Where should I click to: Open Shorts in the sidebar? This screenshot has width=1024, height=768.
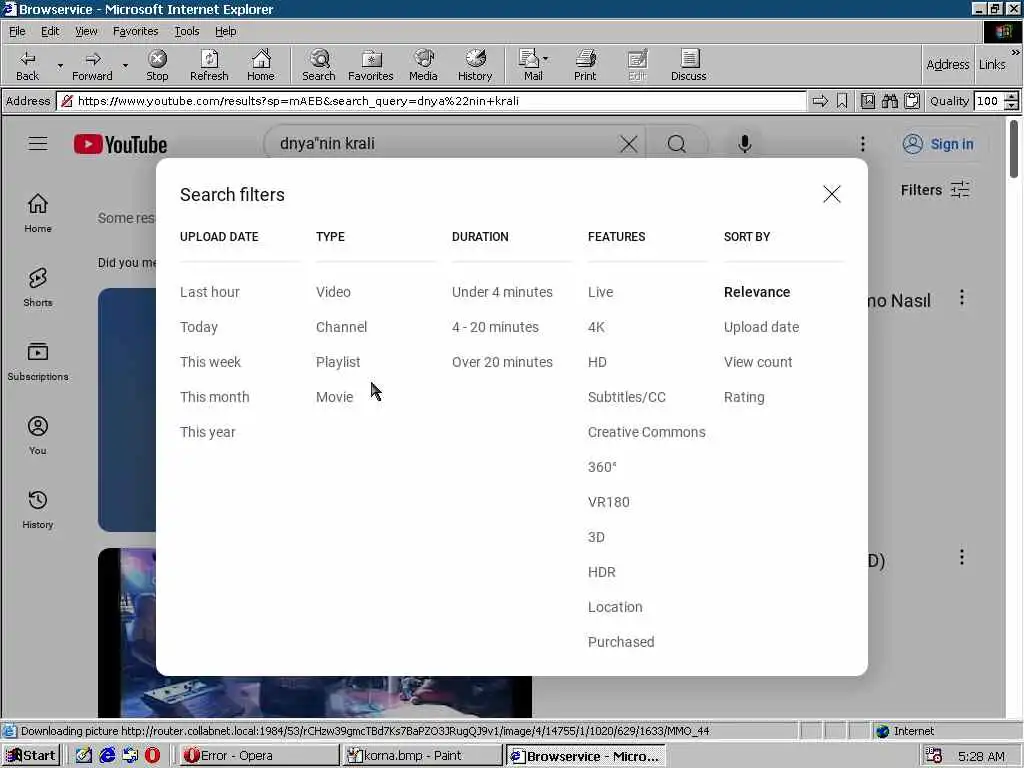coord(38,287)
